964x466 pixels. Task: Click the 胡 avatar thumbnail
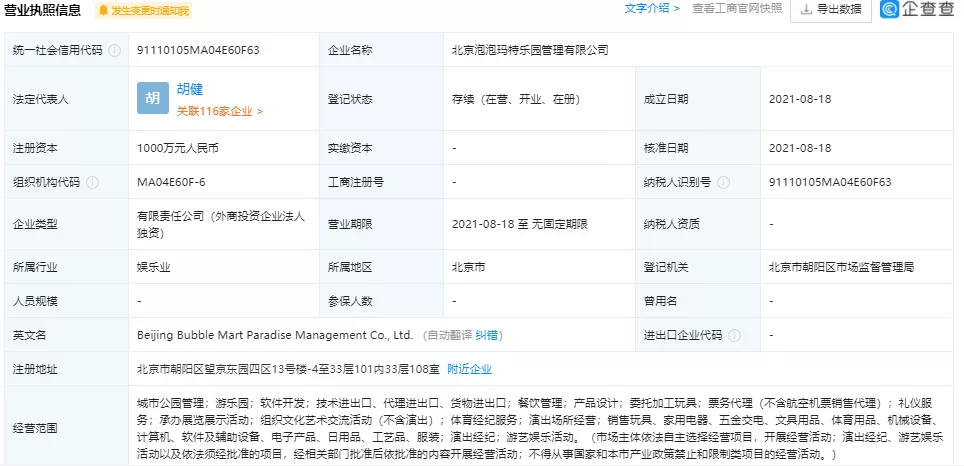(x=153, y=98)
